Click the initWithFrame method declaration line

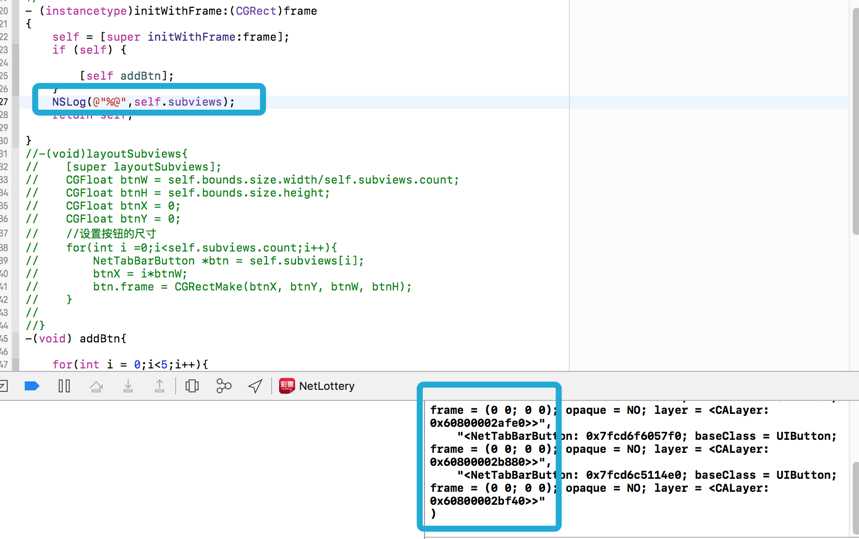tap(171, 11)
